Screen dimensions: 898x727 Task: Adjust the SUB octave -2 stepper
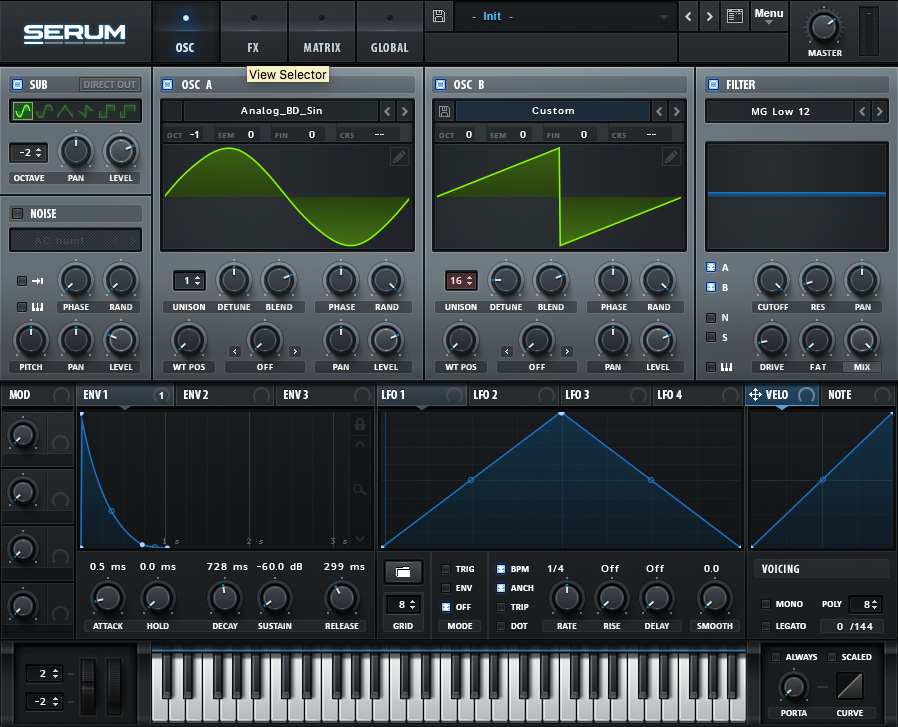click(29, 153)
